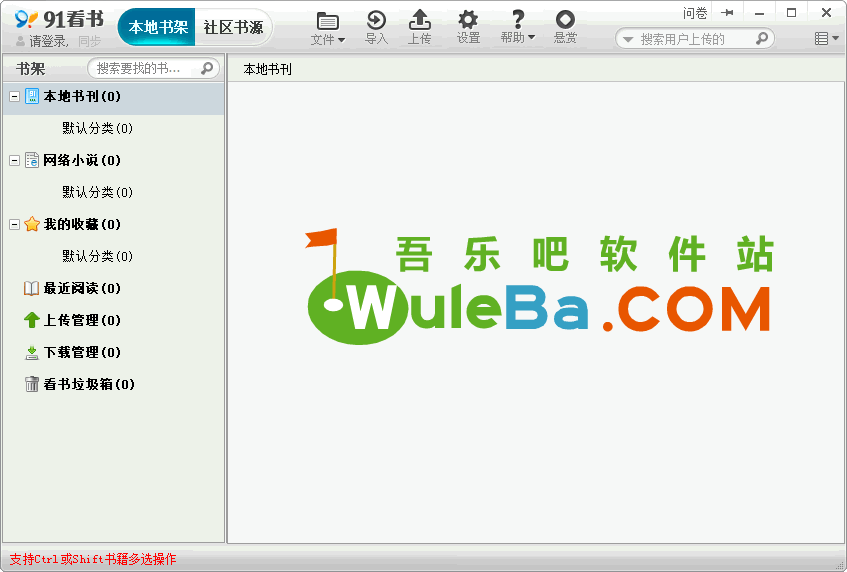
Task: Click the magnifier in the 书架 search box
Action: click(x=207, y=68)
